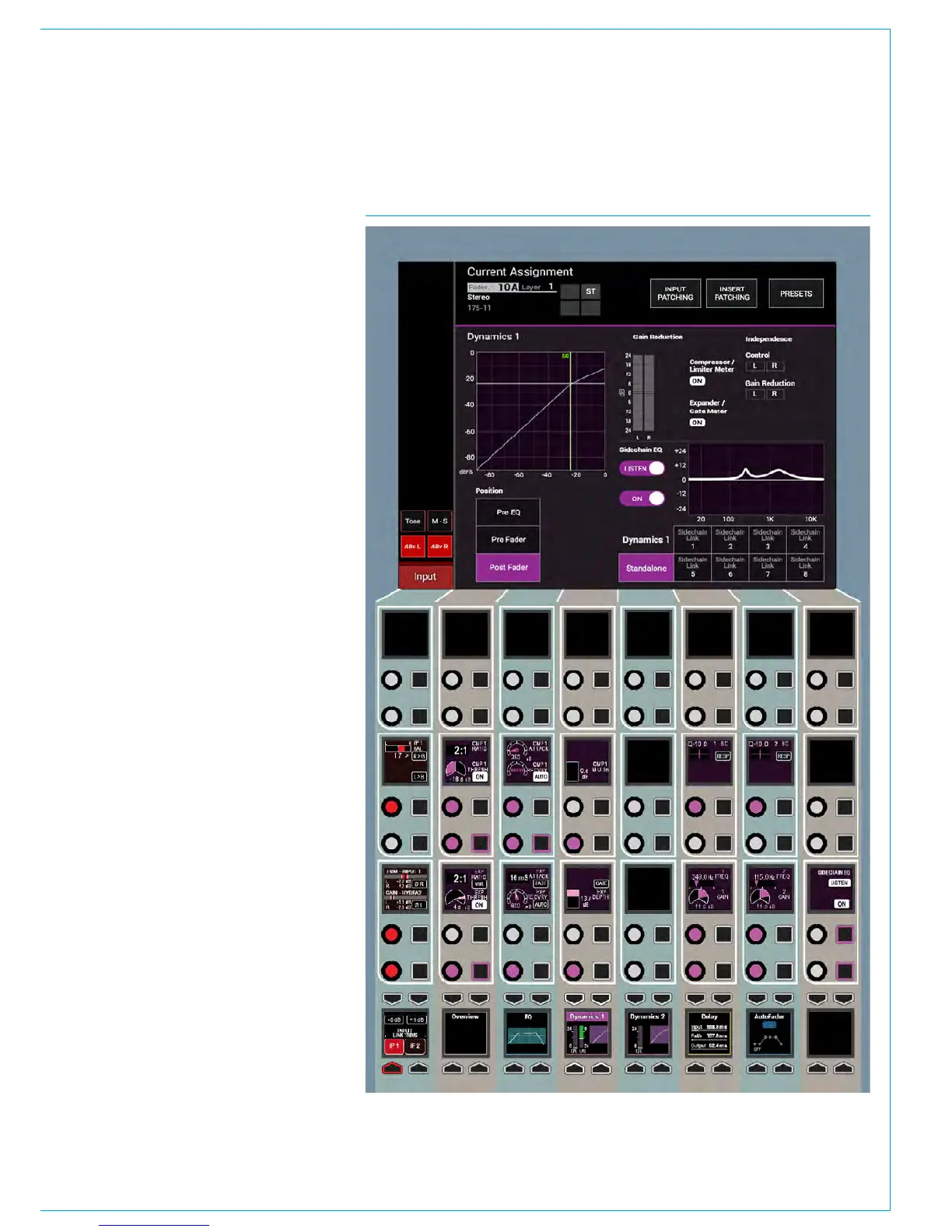Click LISTEN in the strip SIDECHAIN EQ display
The image size is (952, 1232).
[x=839, y=883]
